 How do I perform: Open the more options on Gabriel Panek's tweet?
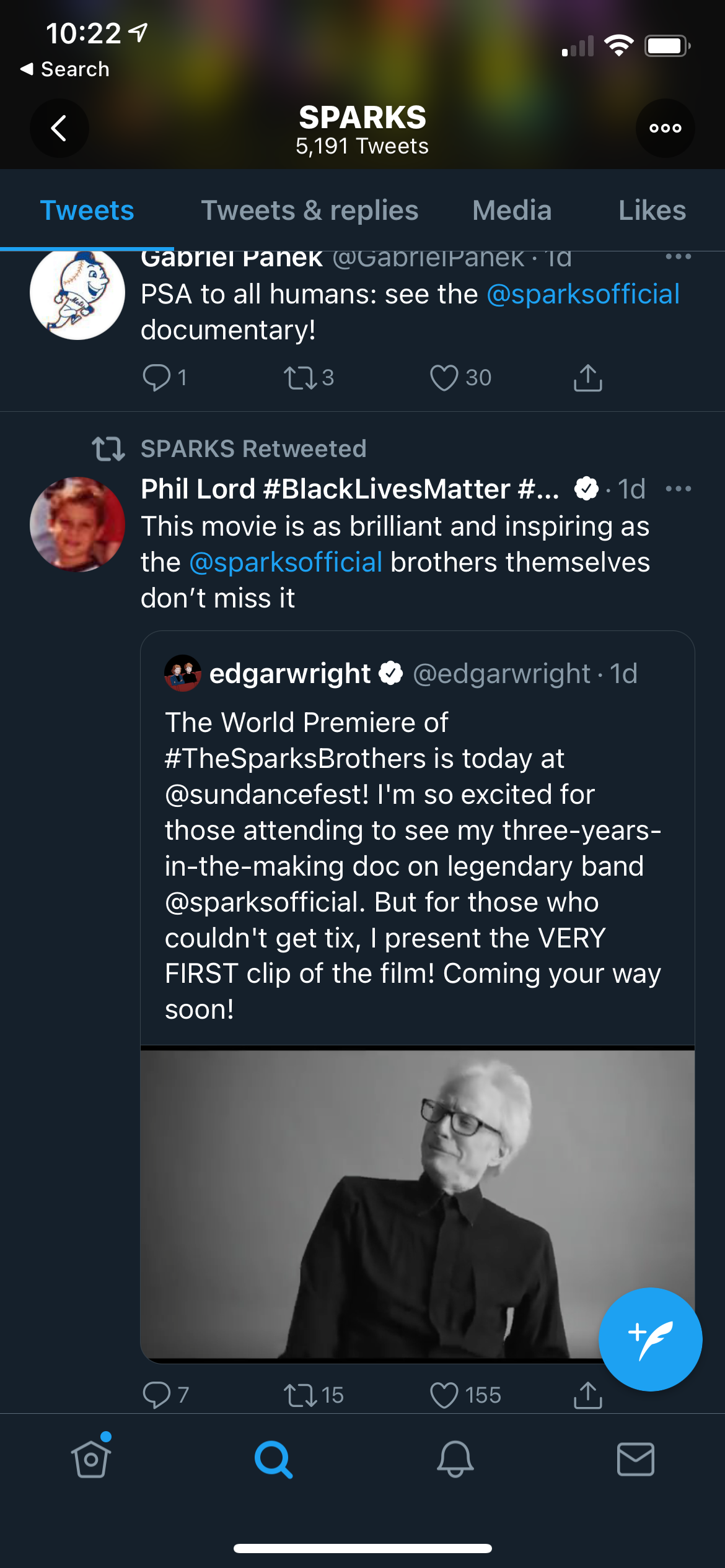[x=678, y=257]
